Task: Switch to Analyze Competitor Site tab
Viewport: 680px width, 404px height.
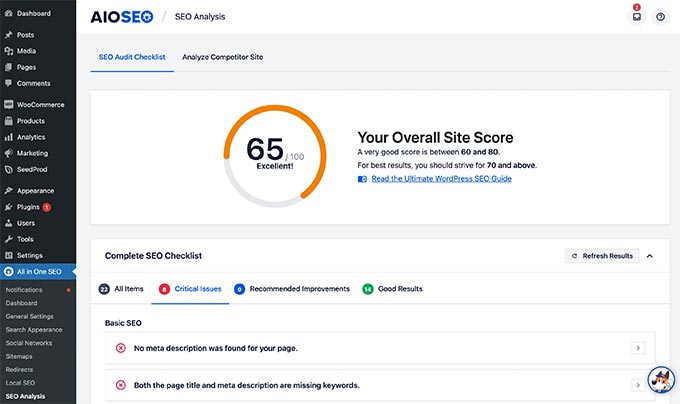Action: (222, 57)
